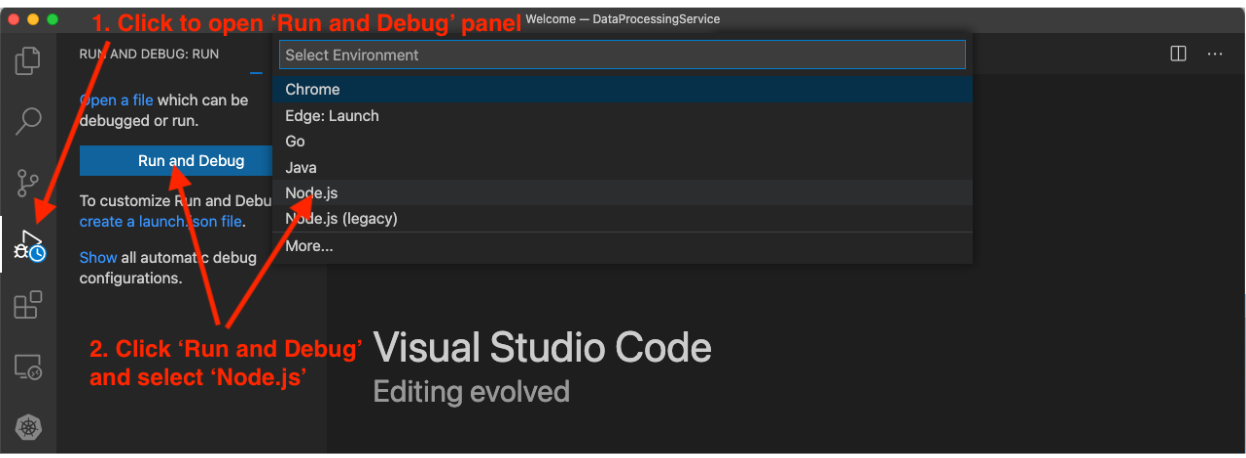
Task: Select the Node.js environment option
Action: 622,193
